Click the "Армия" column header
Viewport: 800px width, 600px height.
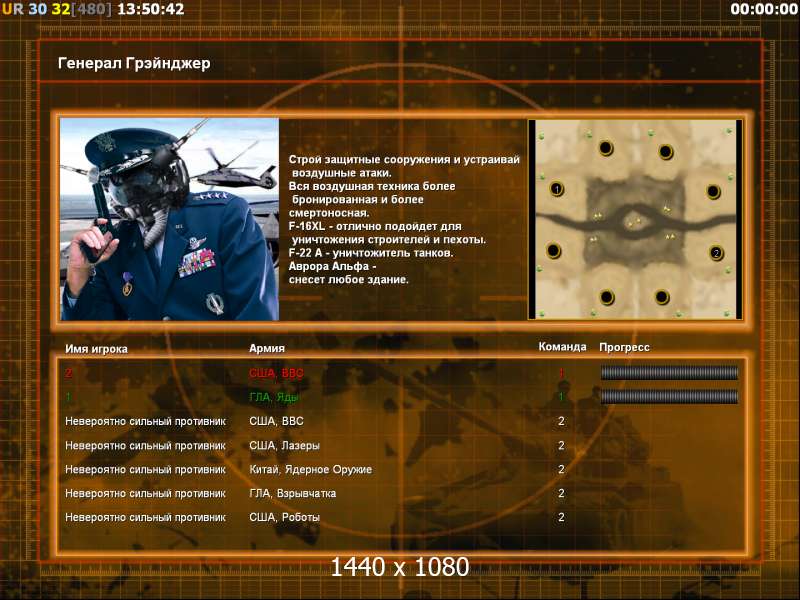(x=267, y=348)
